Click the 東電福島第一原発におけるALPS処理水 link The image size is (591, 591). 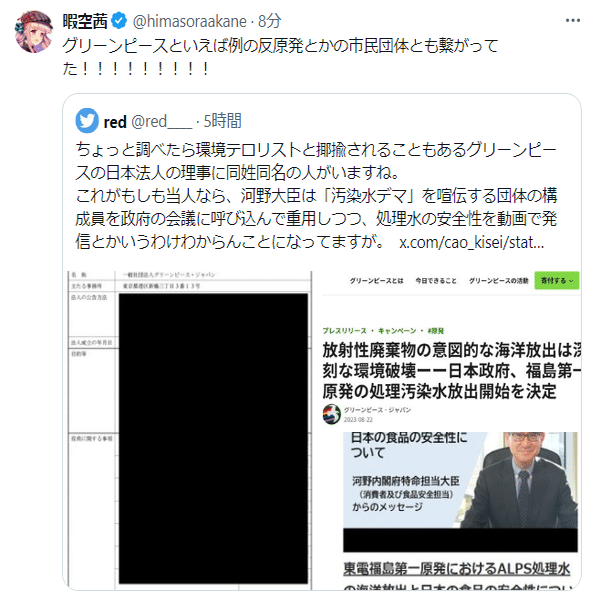click(x=456, y=569)
